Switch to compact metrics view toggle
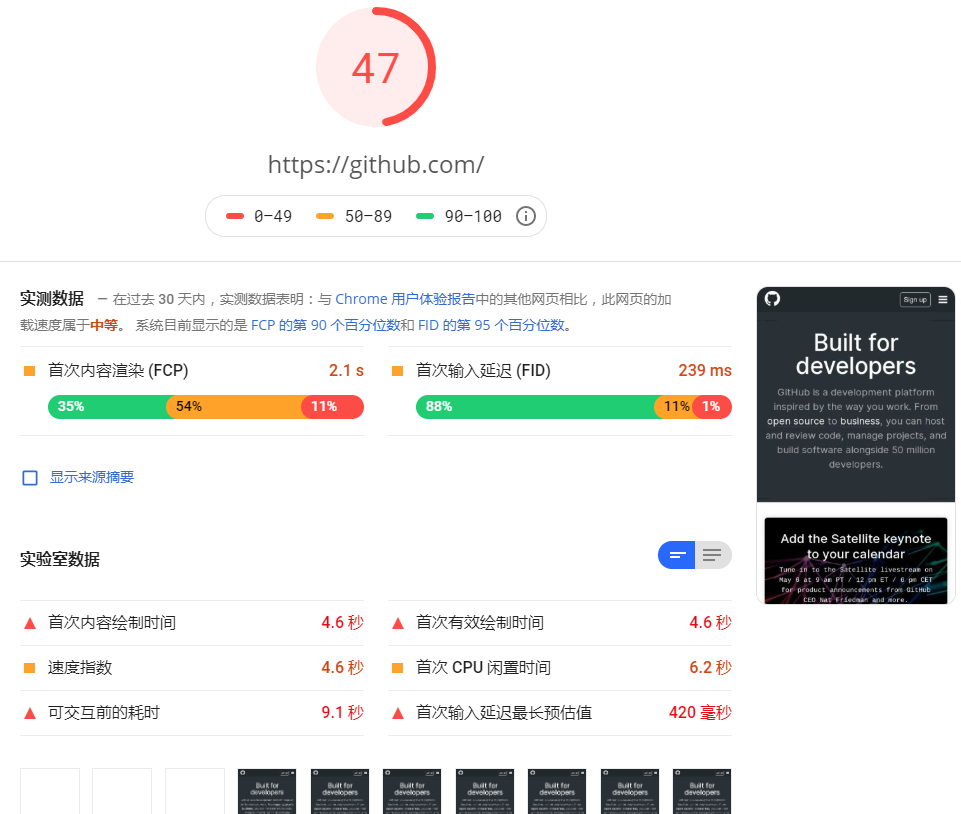Image resolution: width=961 pixels, height=814 pixels. (677, 555)
